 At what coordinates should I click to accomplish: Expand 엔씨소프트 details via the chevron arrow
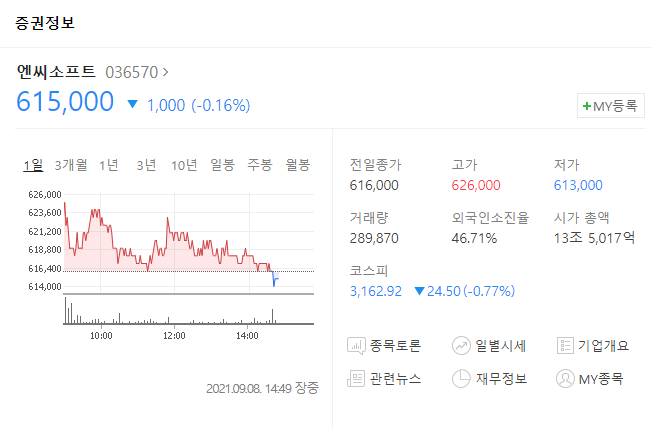point(166,72)
